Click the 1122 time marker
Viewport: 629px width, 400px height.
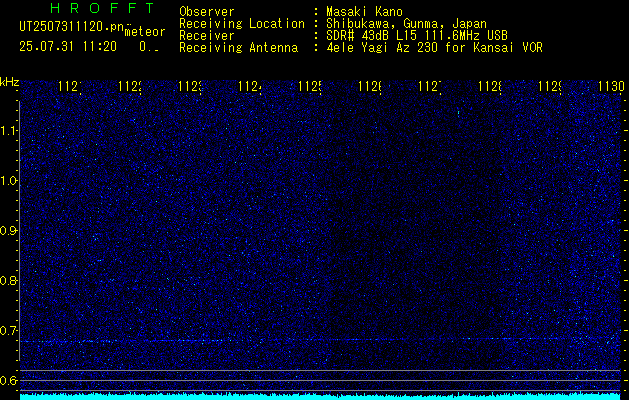(x=130, y=86)
